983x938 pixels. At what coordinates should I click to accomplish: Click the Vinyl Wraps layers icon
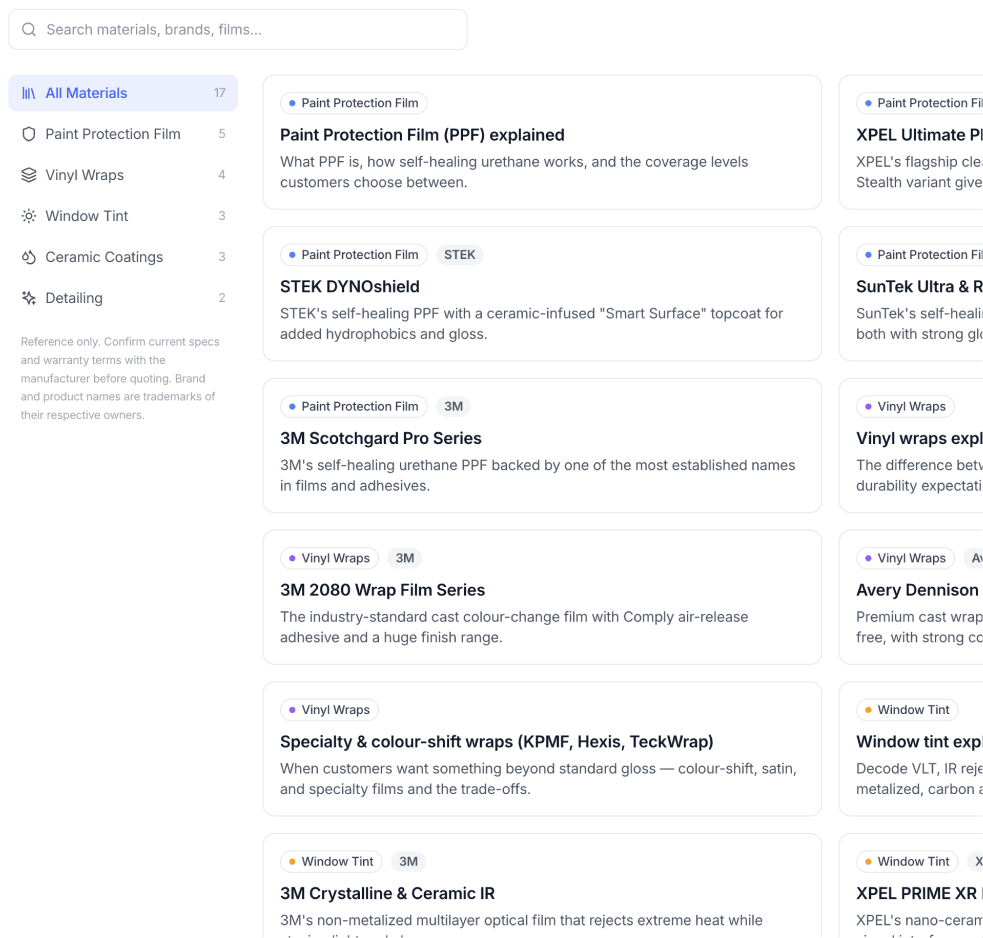coord(29,175)
